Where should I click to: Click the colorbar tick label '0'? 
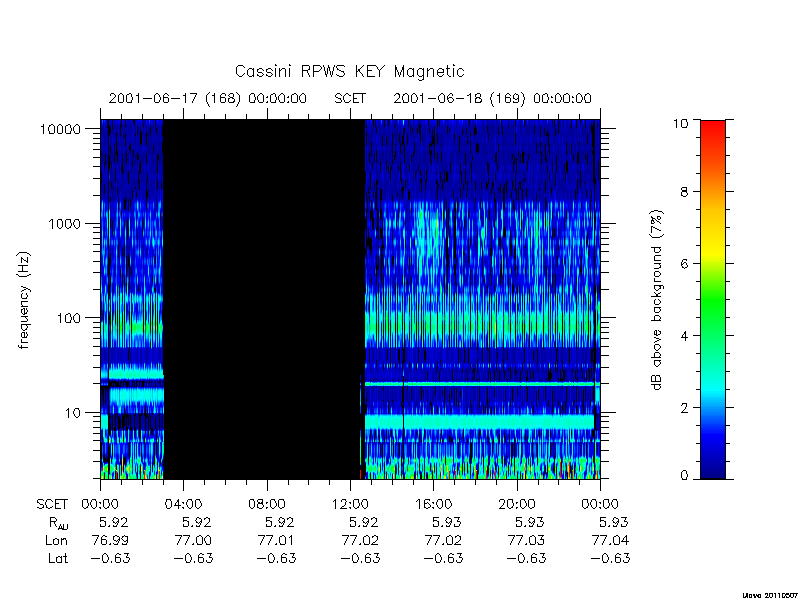click(684, 476)
